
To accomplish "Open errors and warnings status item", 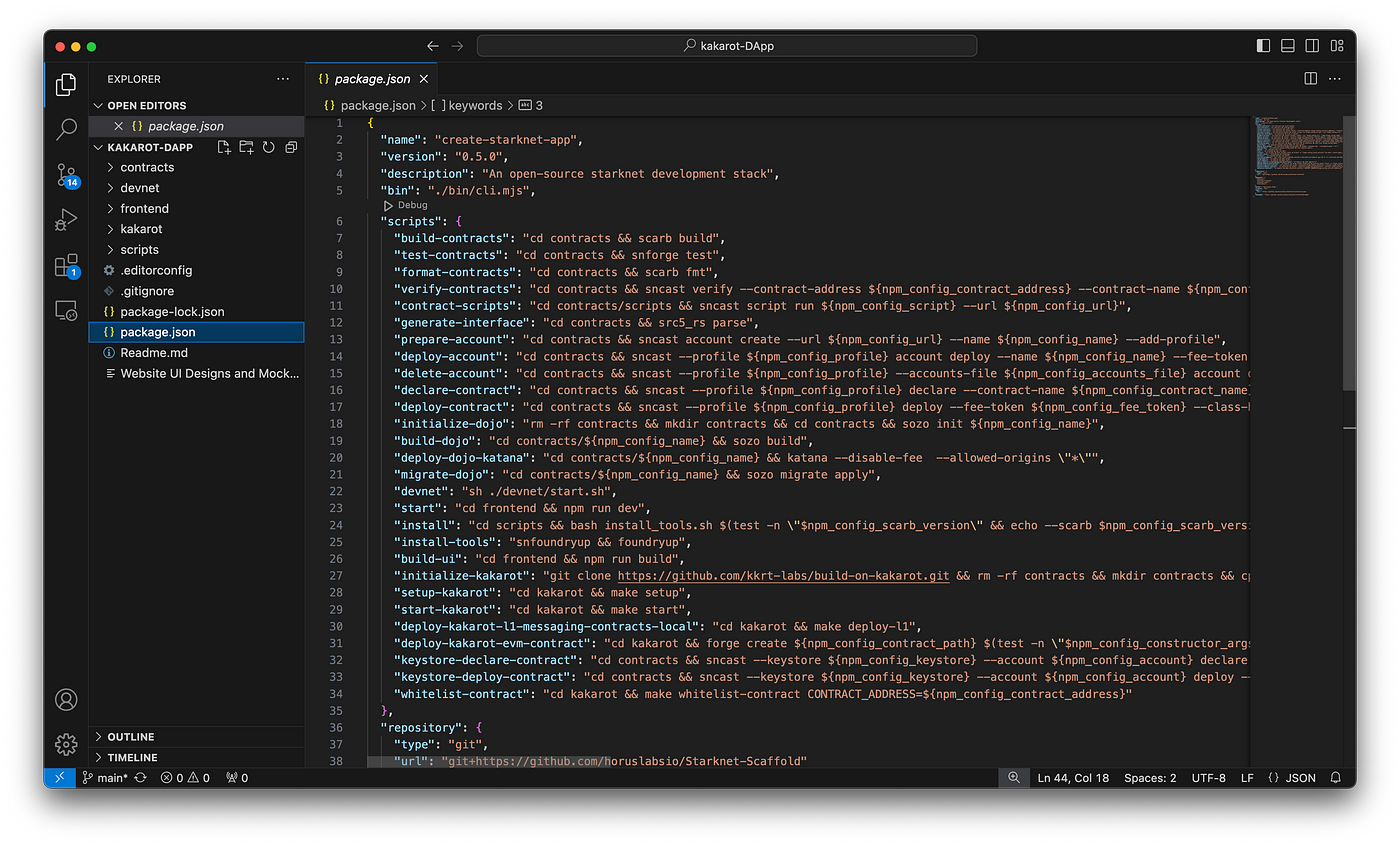I will pyautogui.click(x=185, y=777).
